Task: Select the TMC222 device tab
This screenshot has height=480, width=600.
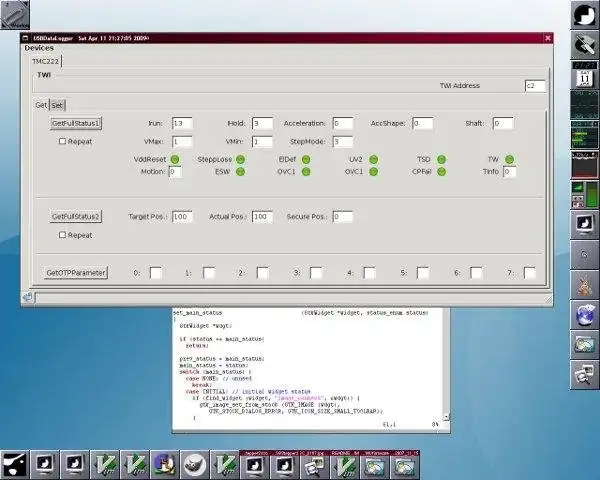Action: tap(46, 61)
